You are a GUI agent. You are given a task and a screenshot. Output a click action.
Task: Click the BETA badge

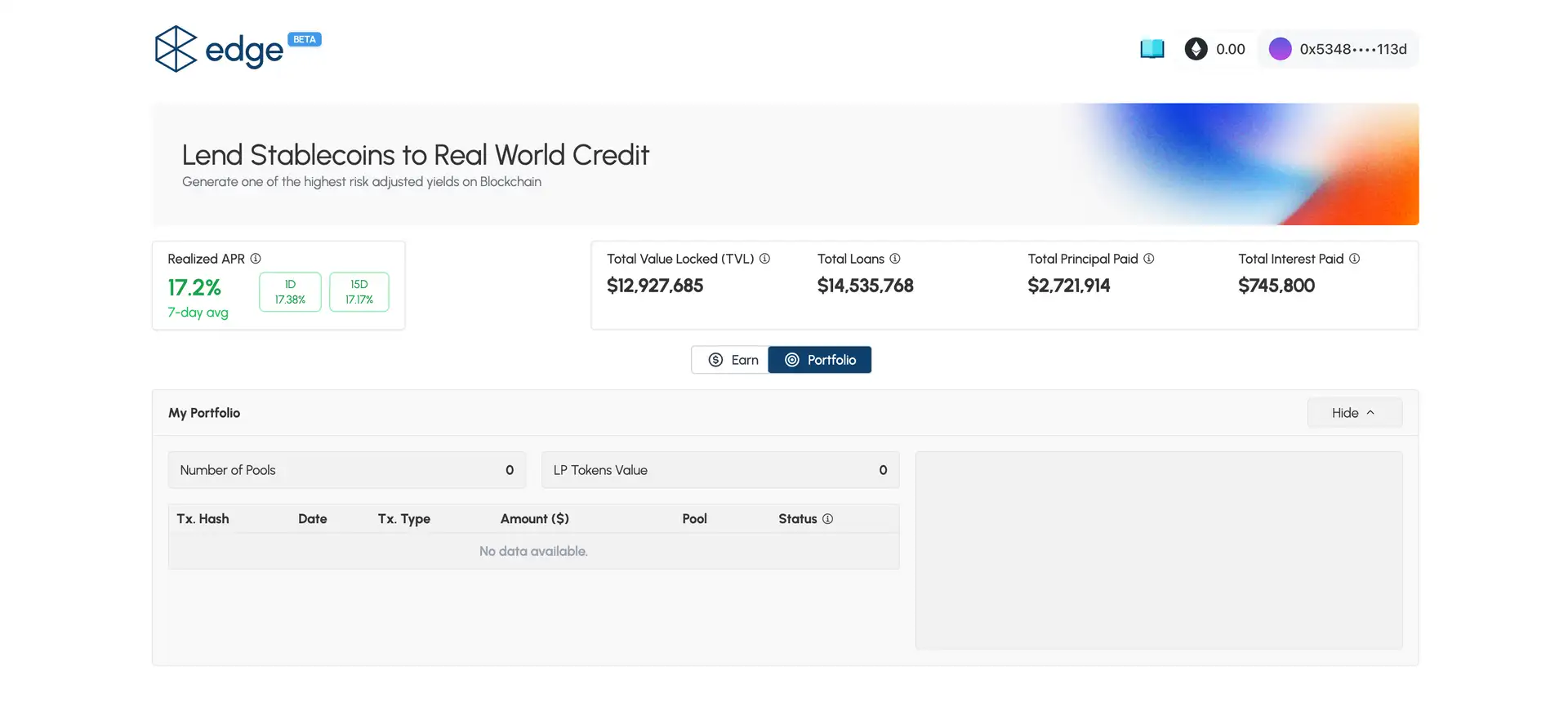[x=305, y=39]
